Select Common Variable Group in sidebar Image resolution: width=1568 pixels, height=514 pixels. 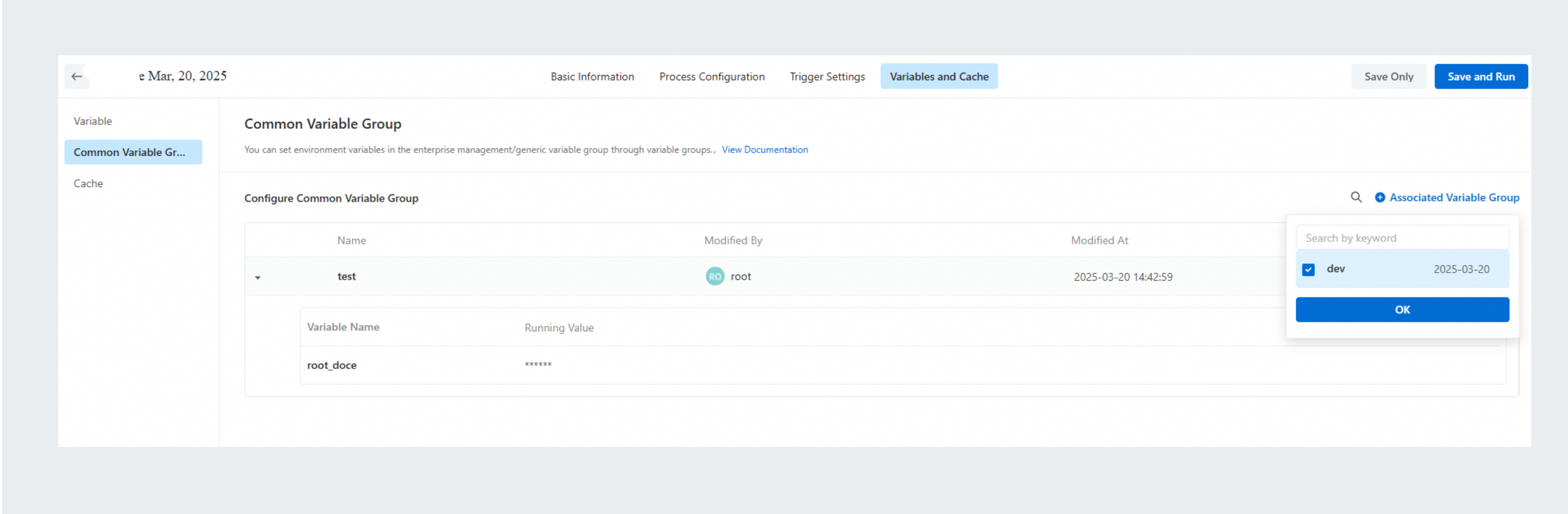[x=132, y=152]
